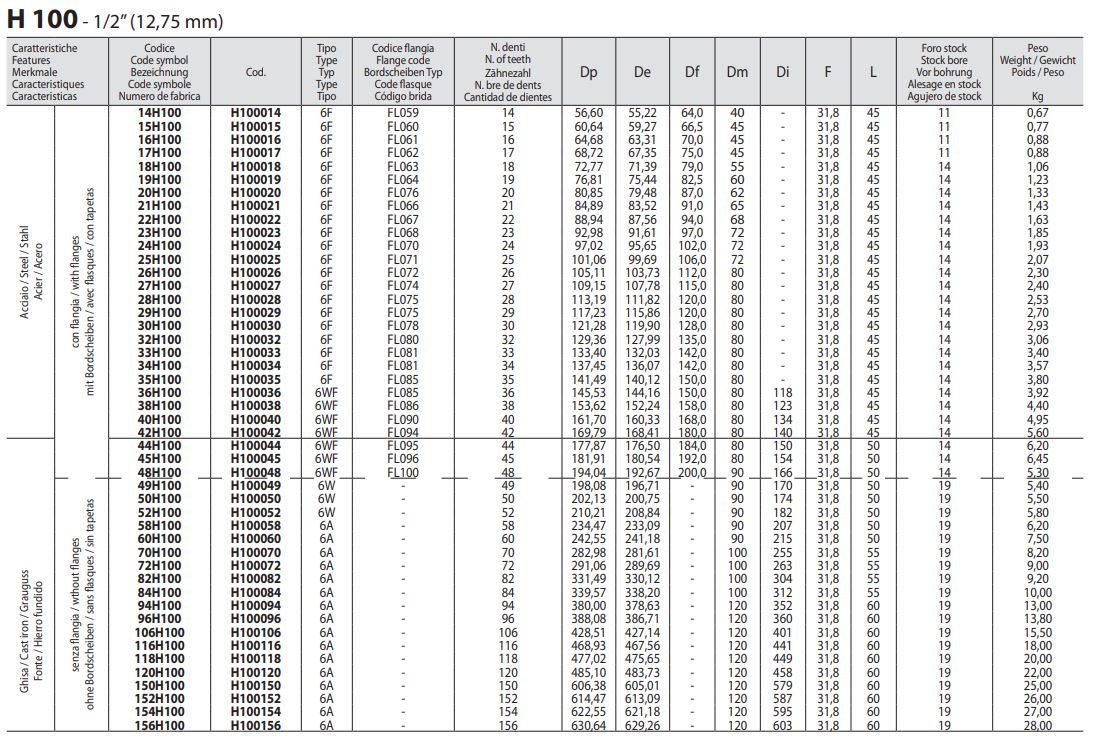Select the 70H100 code symbol cell

pyautogui.click(x=160, y=550)
